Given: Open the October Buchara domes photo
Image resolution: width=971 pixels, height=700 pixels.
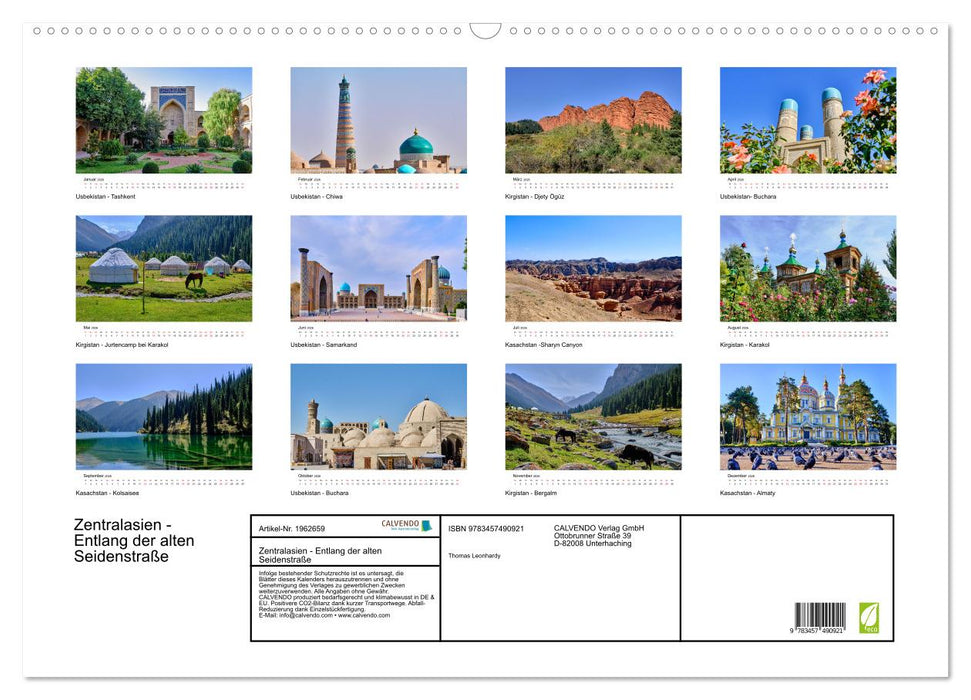Looking at the screenshot, I should (x=378, y=416).
